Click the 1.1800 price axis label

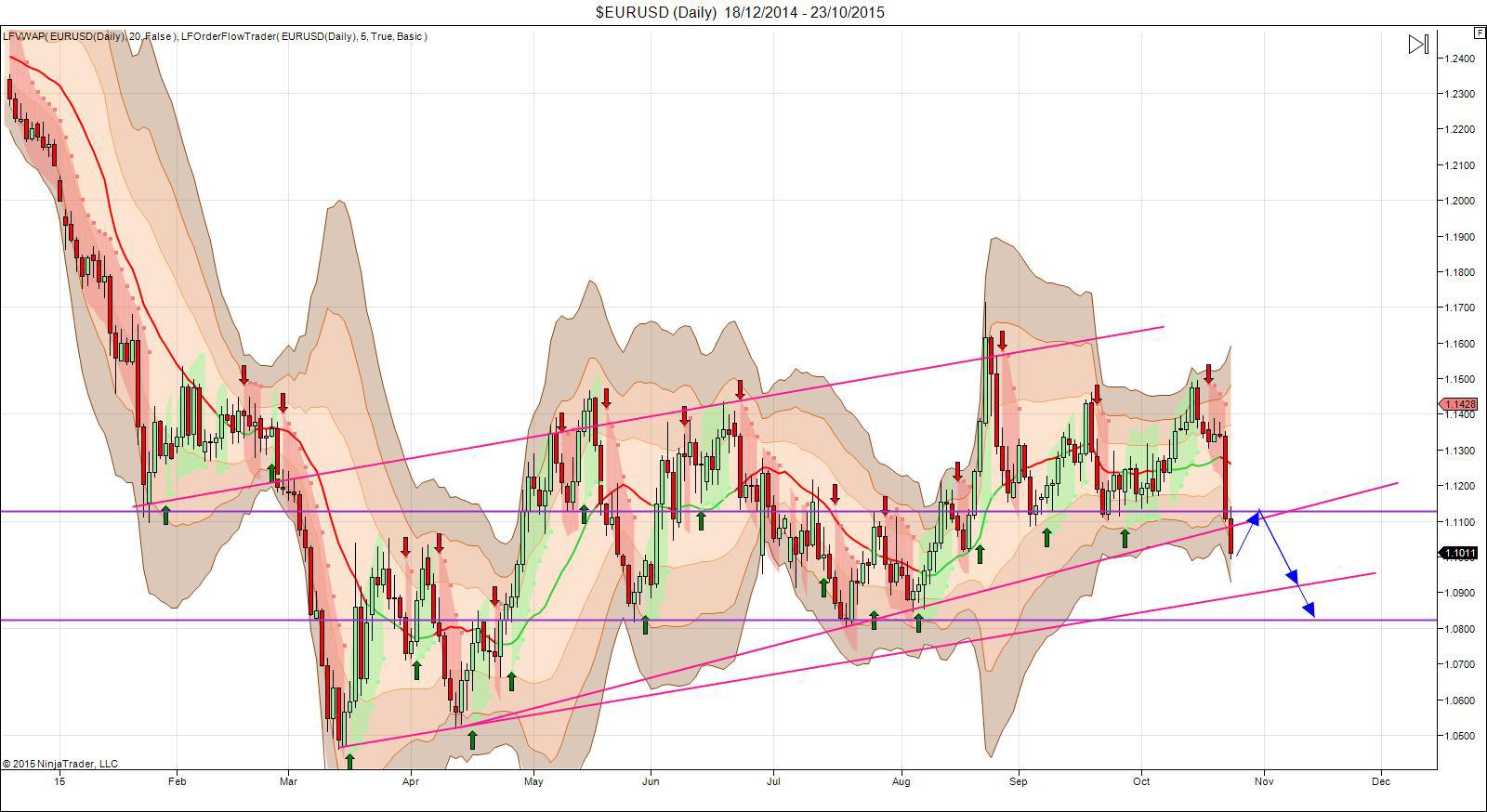pyautogui.click(x=1462, y=272)
